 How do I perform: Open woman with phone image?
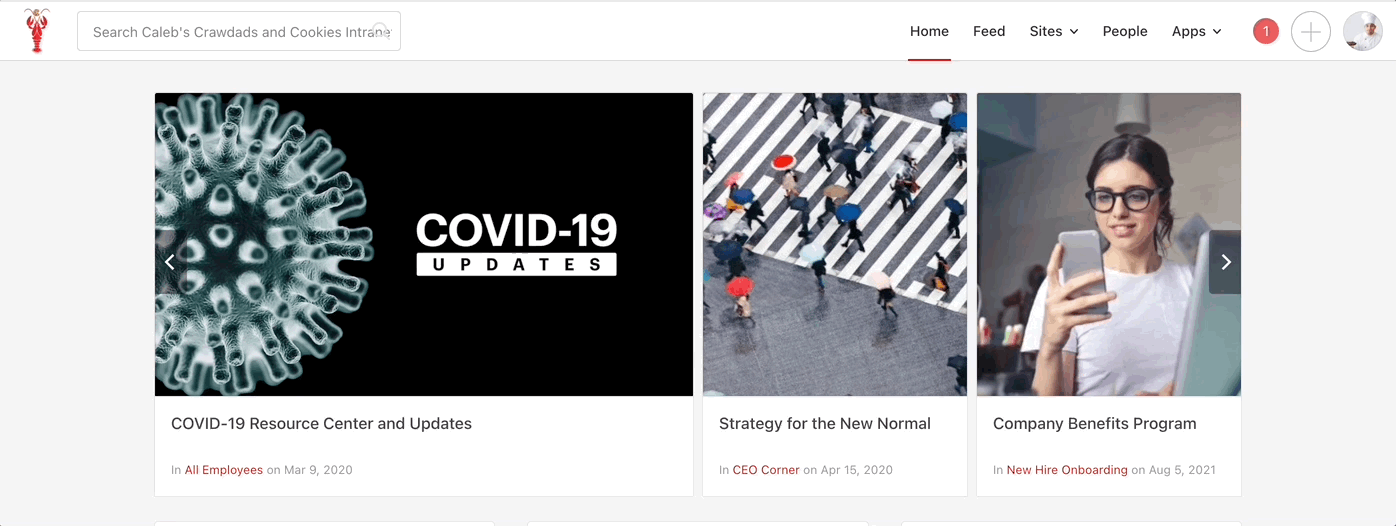(1109, 244)
